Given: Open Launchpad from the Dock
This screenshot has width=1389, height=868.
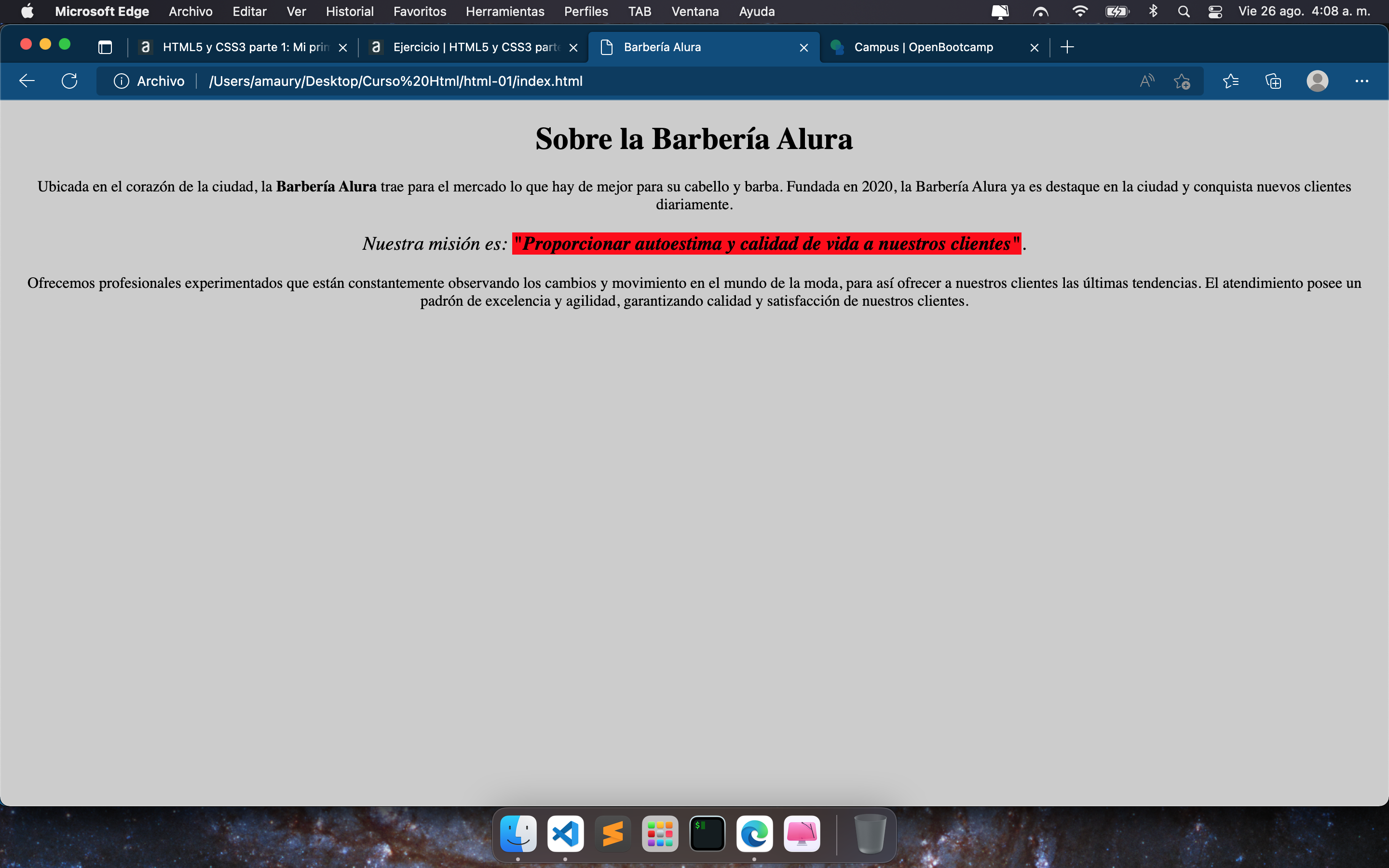Looking at the screenshot, I should (x=660, y=834).
